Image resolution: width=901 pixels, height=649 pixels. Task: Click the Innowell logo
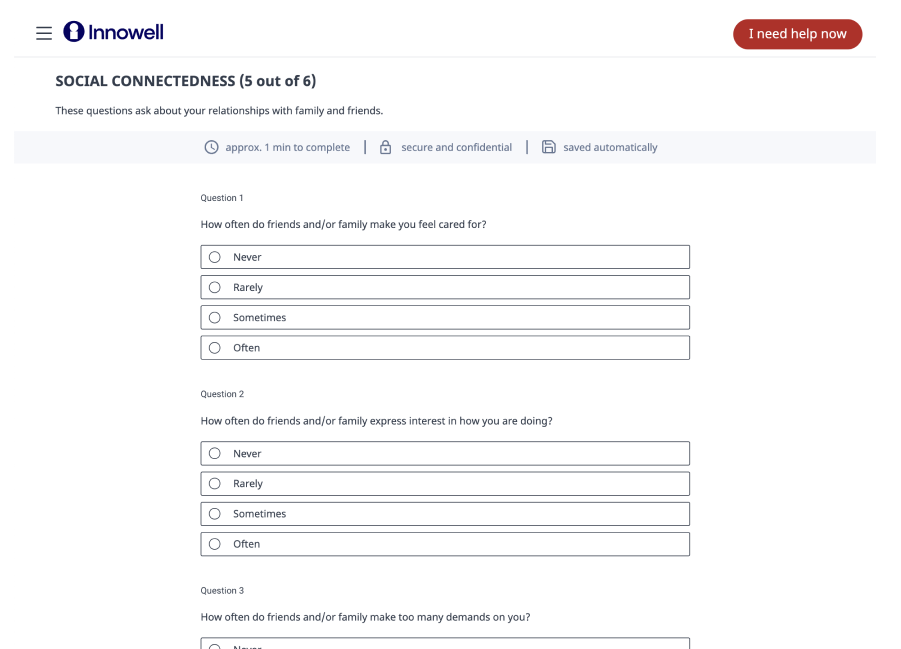tap(113, 32)
